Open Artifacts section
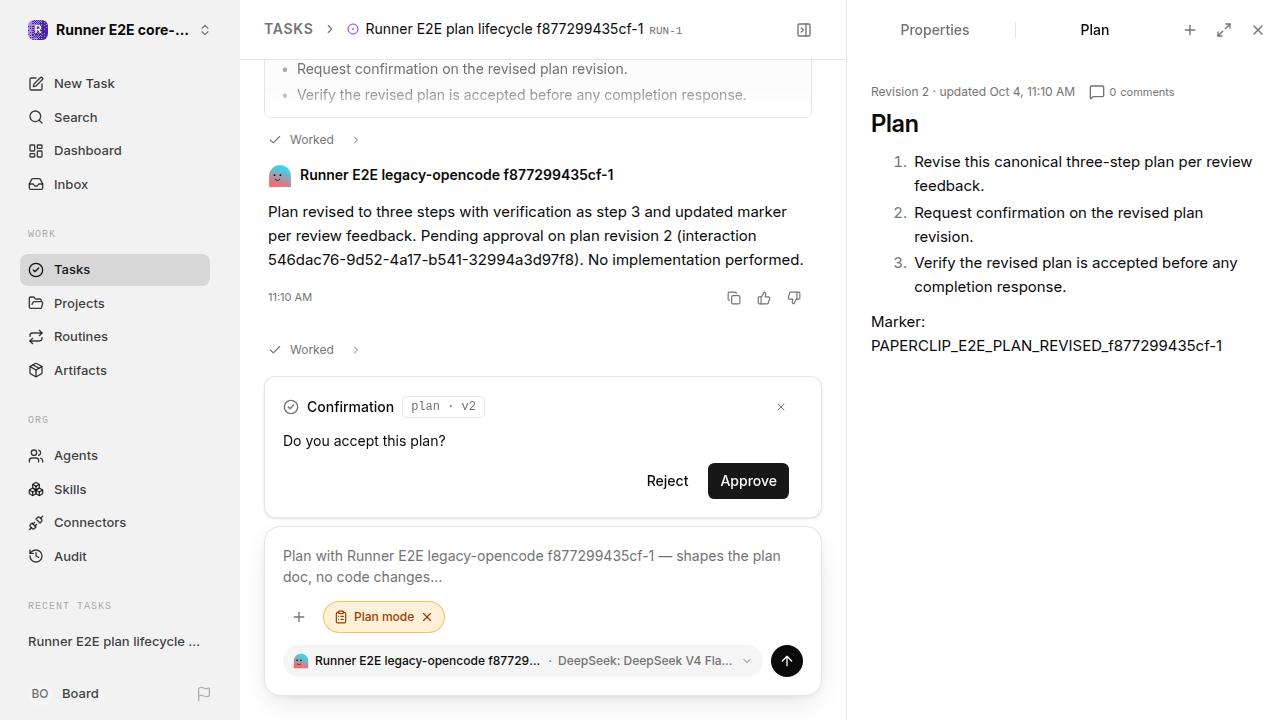 coord(115,370)
